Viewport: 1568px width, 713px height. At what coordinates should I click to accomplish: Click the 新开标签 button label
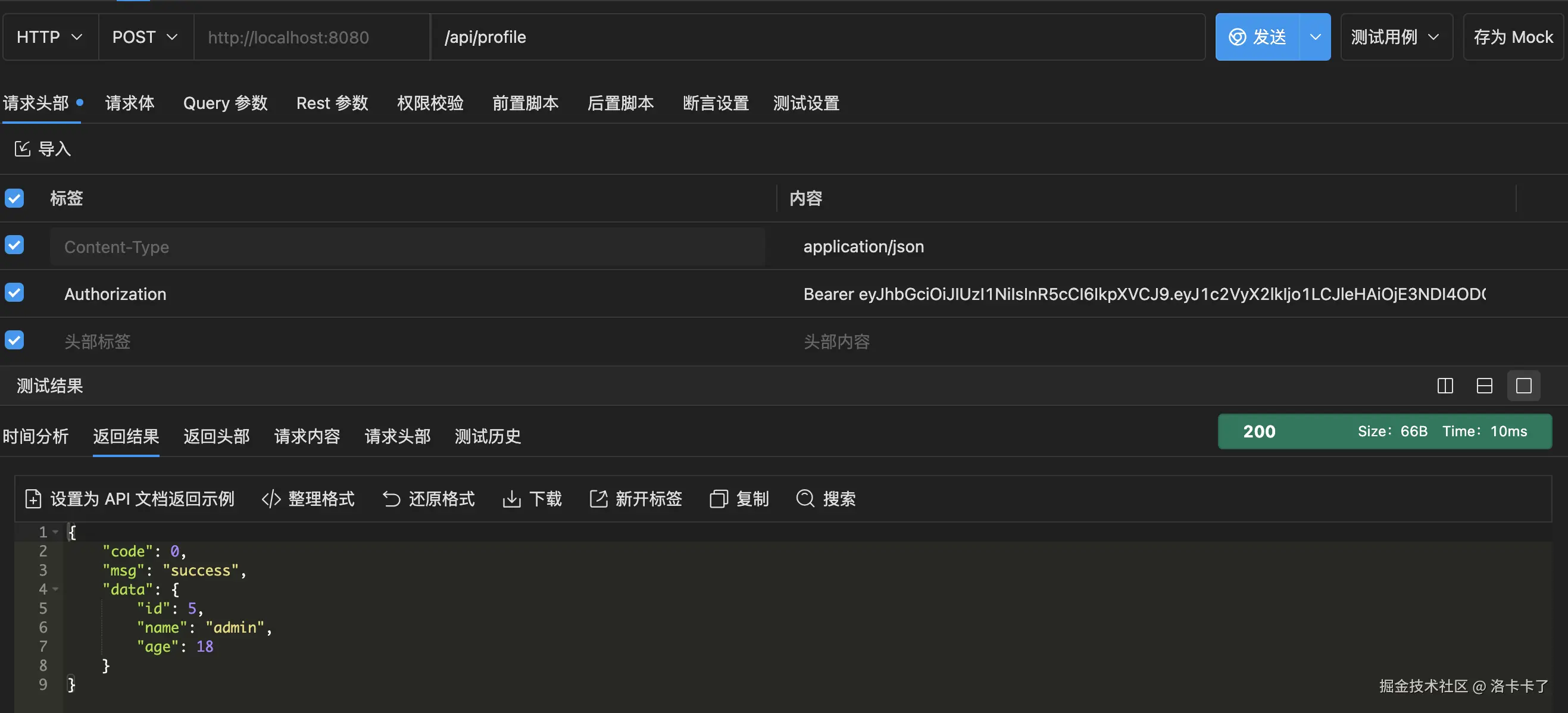click(x=649, y=499)
